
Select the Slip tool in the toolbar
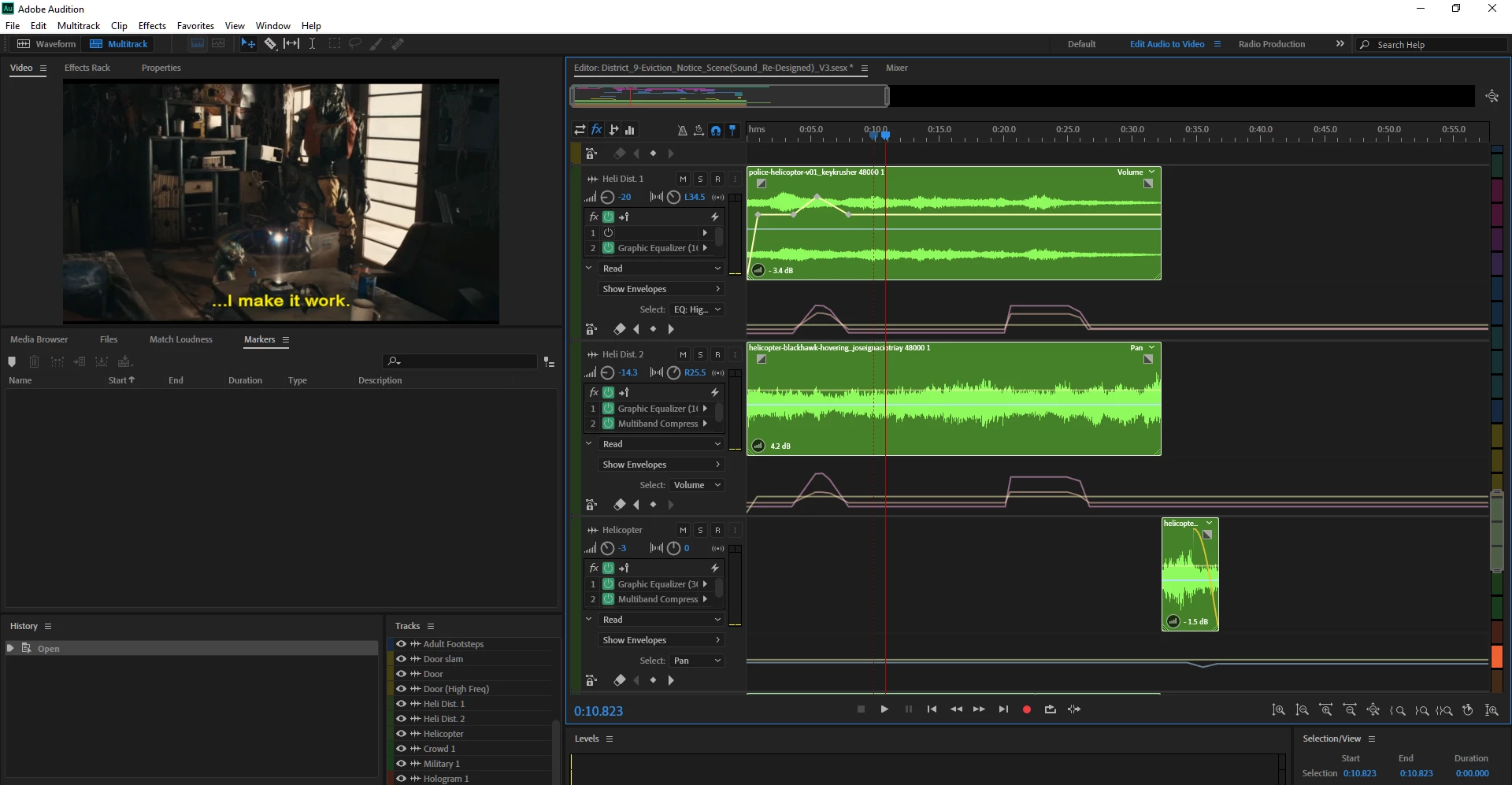pyautogui.click(x=291, y=44)
